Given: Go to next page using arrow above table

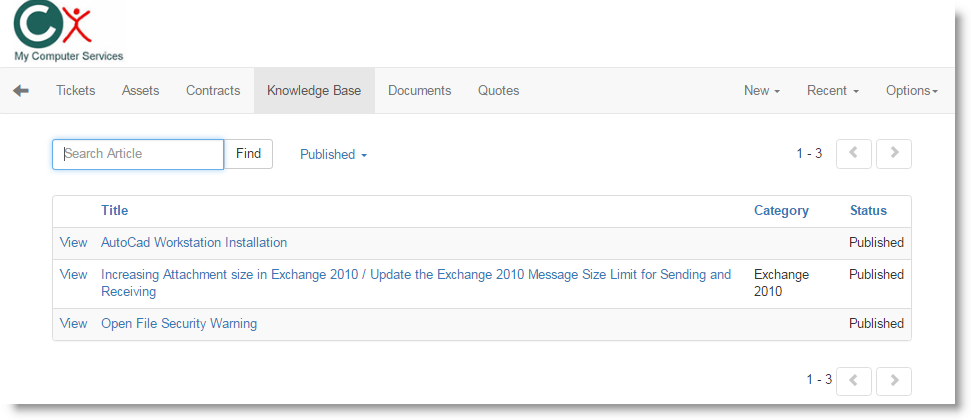Looking at the screenshot, I should pyautogui.click(x=893, y=154).
